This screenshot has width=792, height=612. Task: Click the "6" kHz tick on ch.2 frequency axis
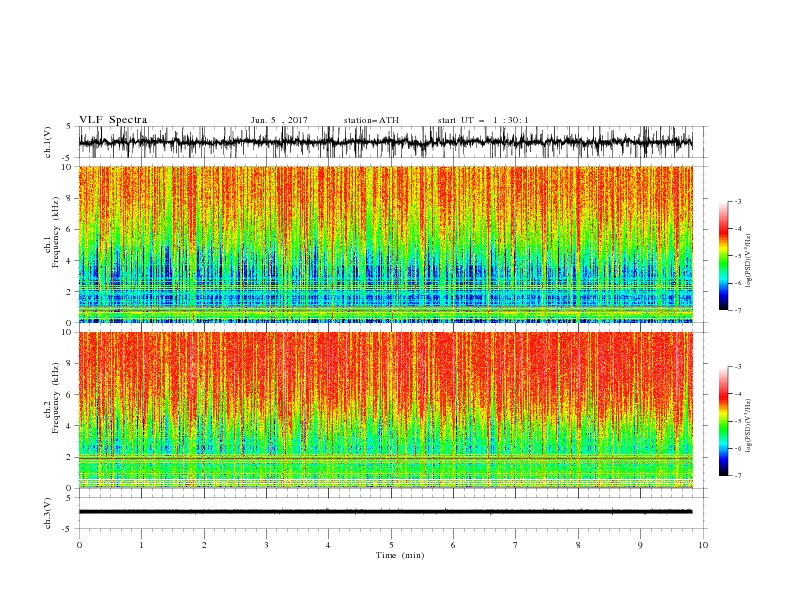pos(70,395)
